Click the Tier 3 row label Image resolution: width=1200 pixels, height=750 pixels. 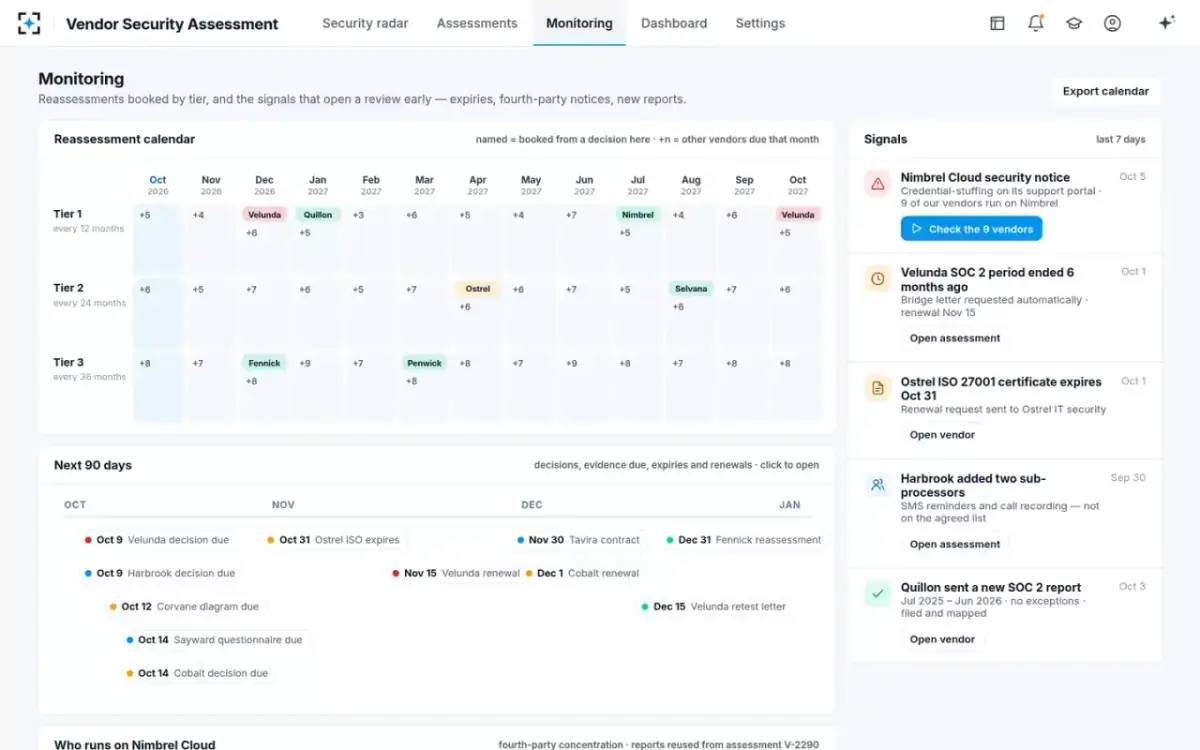coord(68,362)
